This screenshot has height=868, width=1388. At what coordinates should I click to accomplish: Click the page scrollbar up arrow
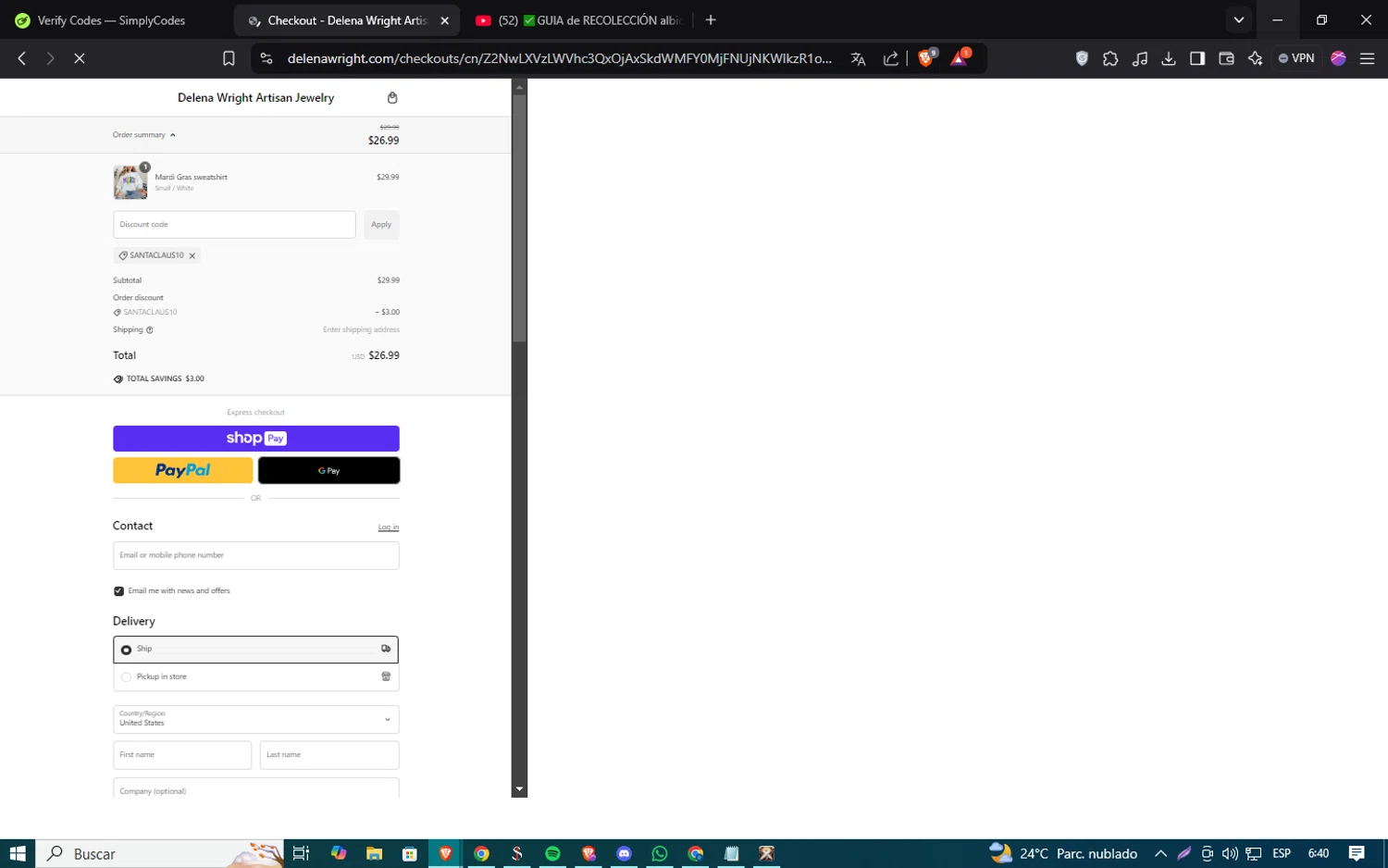519,87
